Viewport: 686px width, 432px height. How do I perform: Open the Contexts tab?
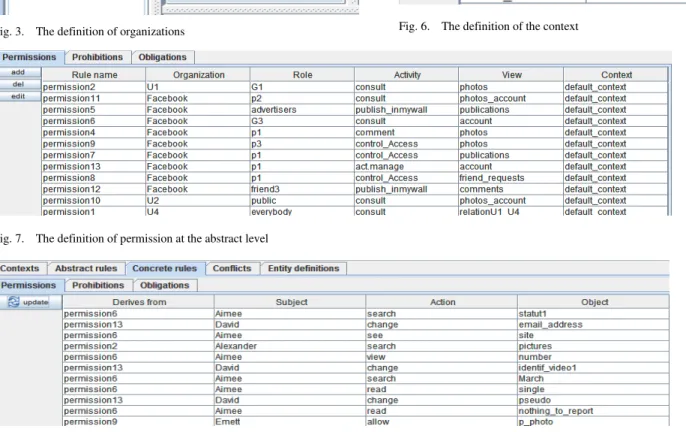(21, 268)
